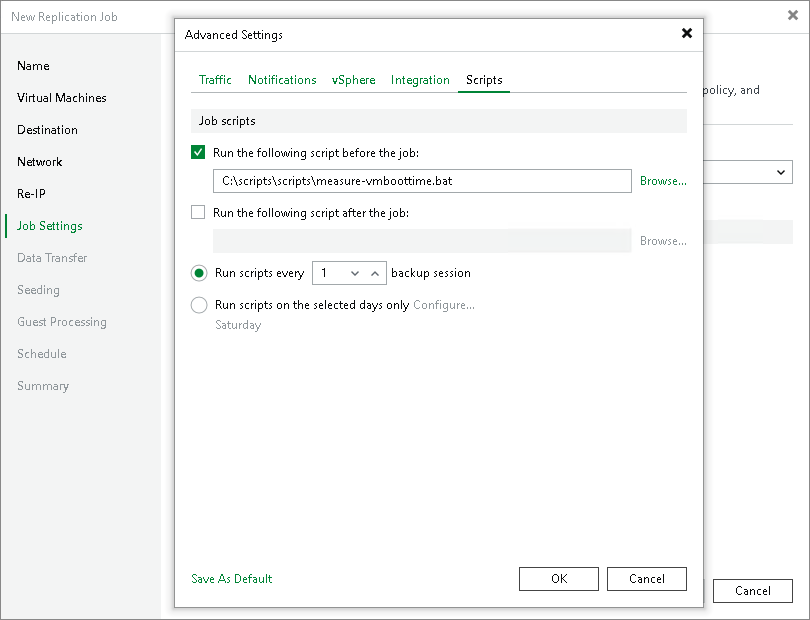
Task: Click the Schedule wizard step
Action: tap(41, 354)
